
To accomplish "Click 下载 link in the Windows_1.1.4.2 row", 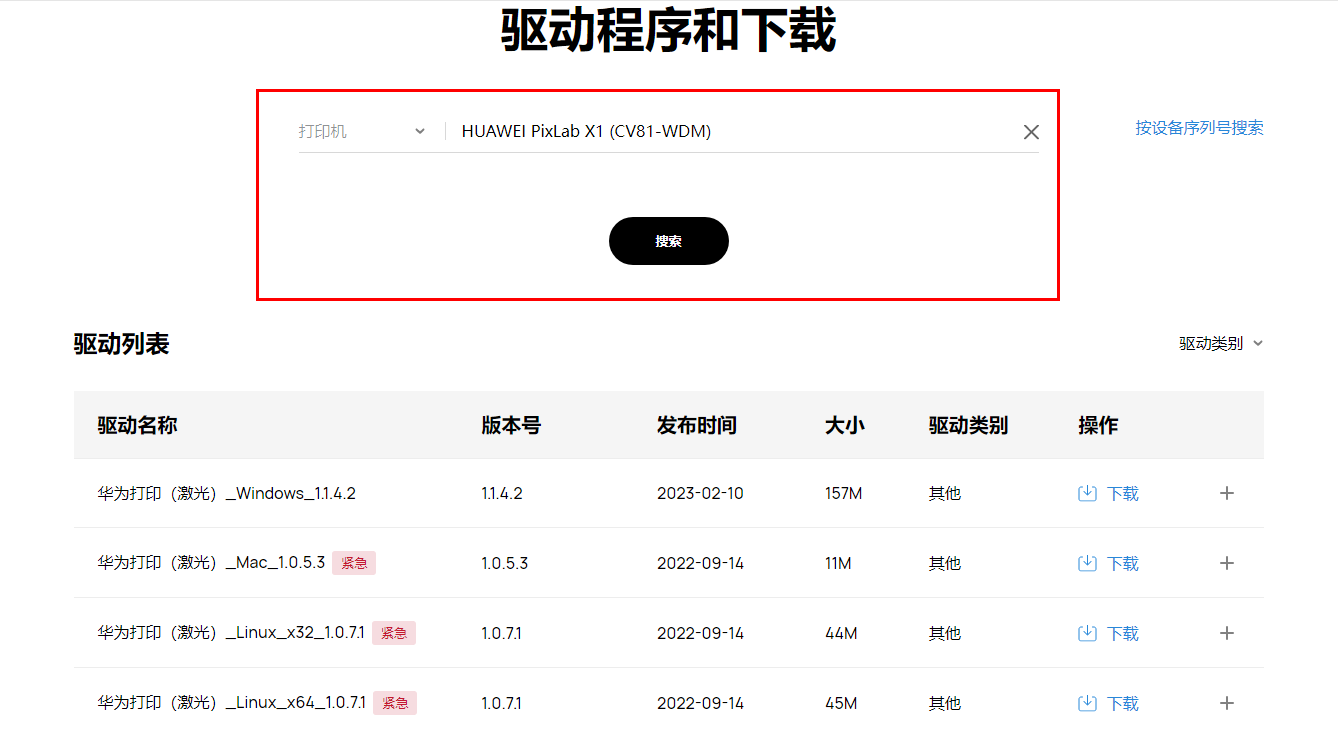I will [x=1122, y=493].
